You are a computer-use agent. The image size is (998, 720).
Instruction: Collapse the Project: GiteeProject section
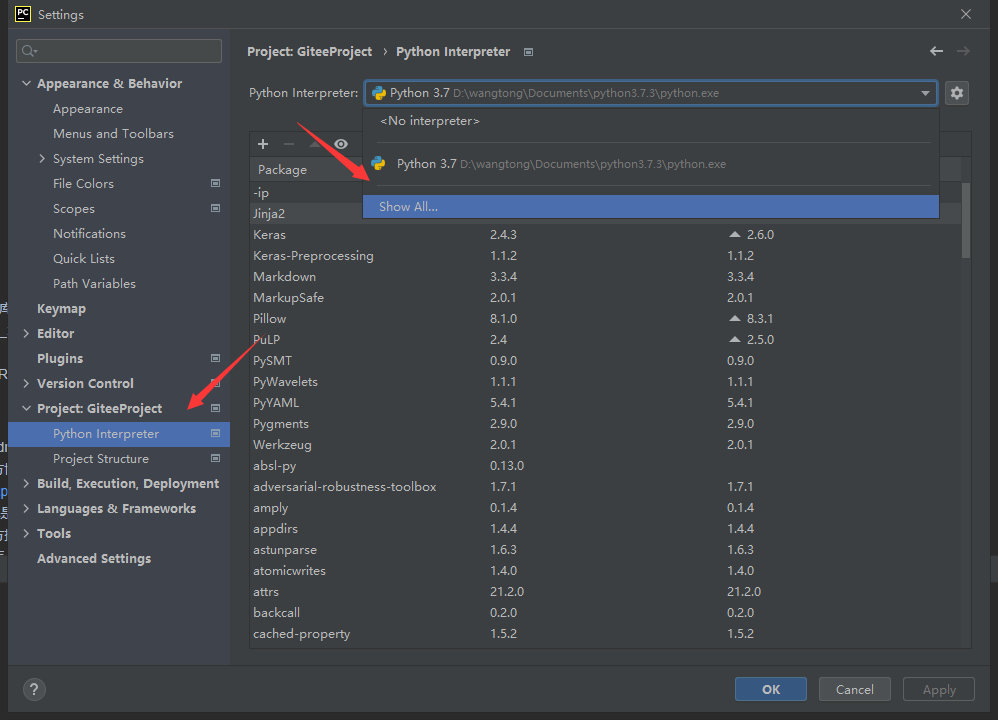click(x=26, y=408)
